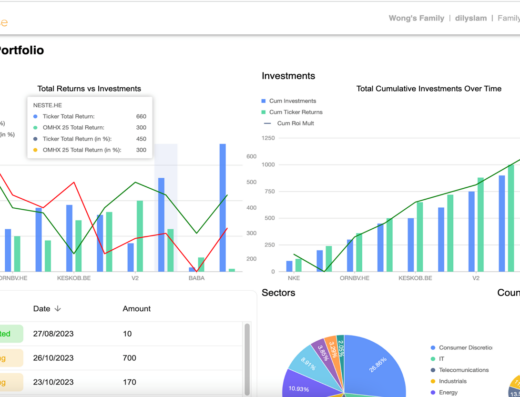Toggle Industrials sector legend item
Viewport: 520px width, 397px height.
coord(449,381)
